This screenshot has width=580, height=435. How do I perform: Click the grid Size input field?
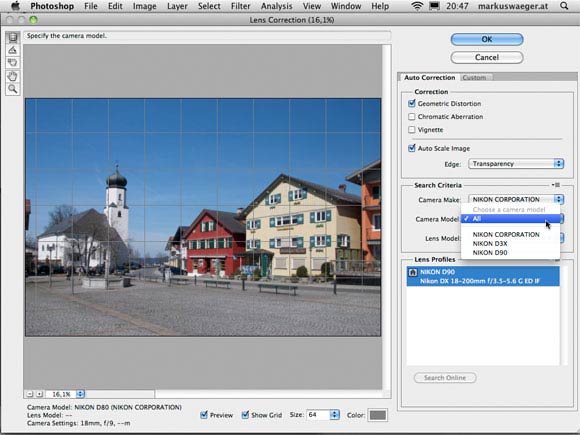pos(318,415)
